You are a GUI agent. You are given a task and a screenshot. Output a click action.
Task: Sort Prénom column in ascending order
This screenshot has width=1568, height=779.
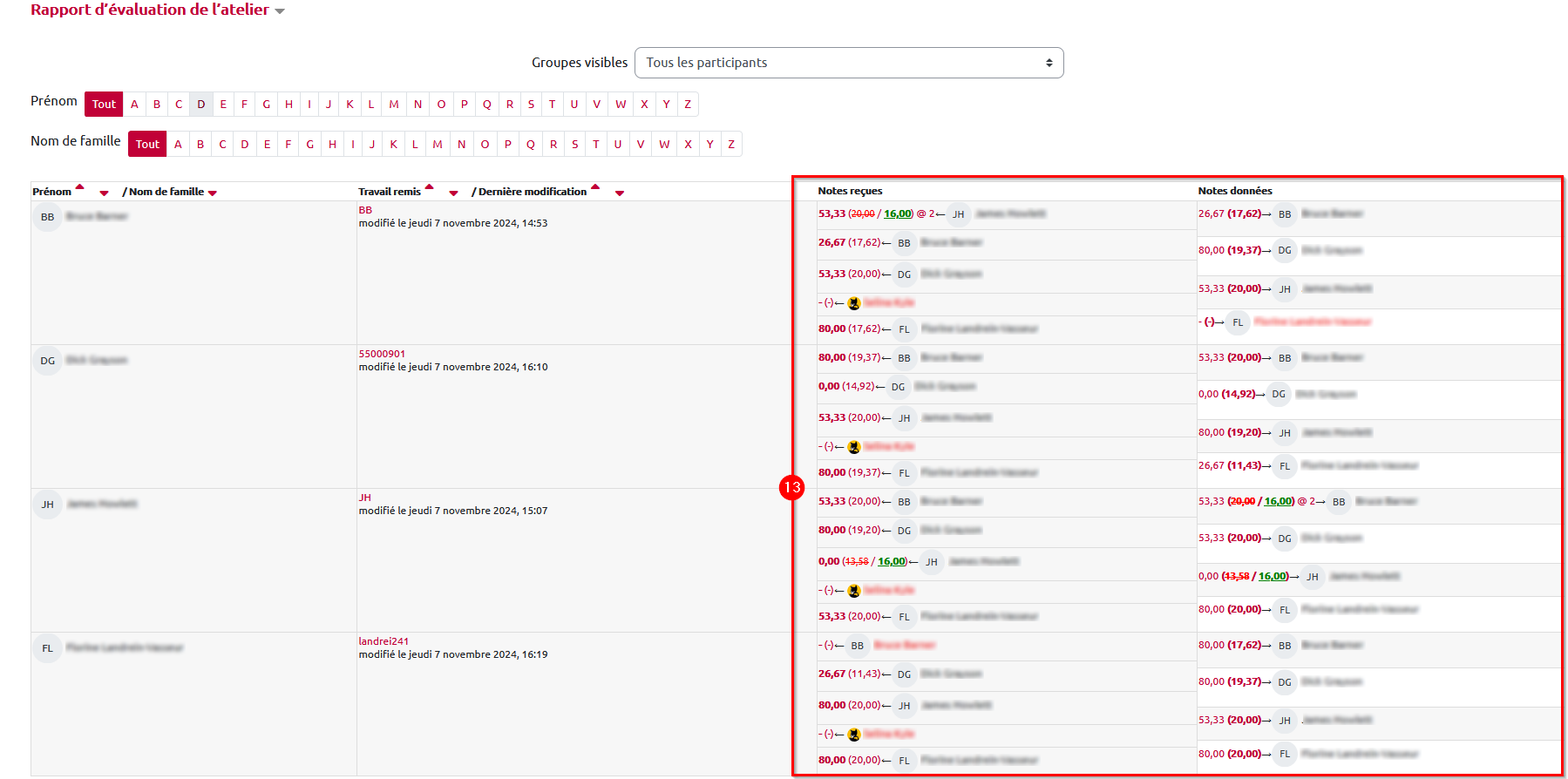tap(80, 186)
